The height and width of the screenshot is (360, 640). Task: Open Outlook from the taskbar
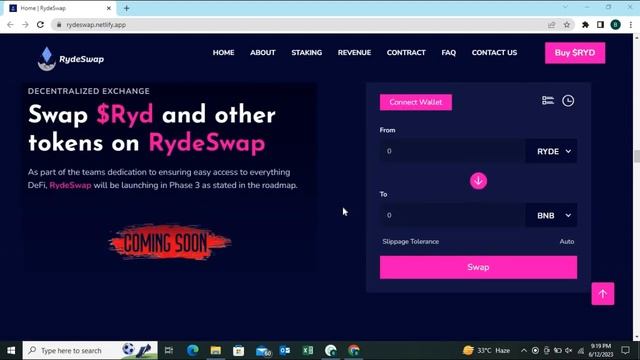click(285, 350)
